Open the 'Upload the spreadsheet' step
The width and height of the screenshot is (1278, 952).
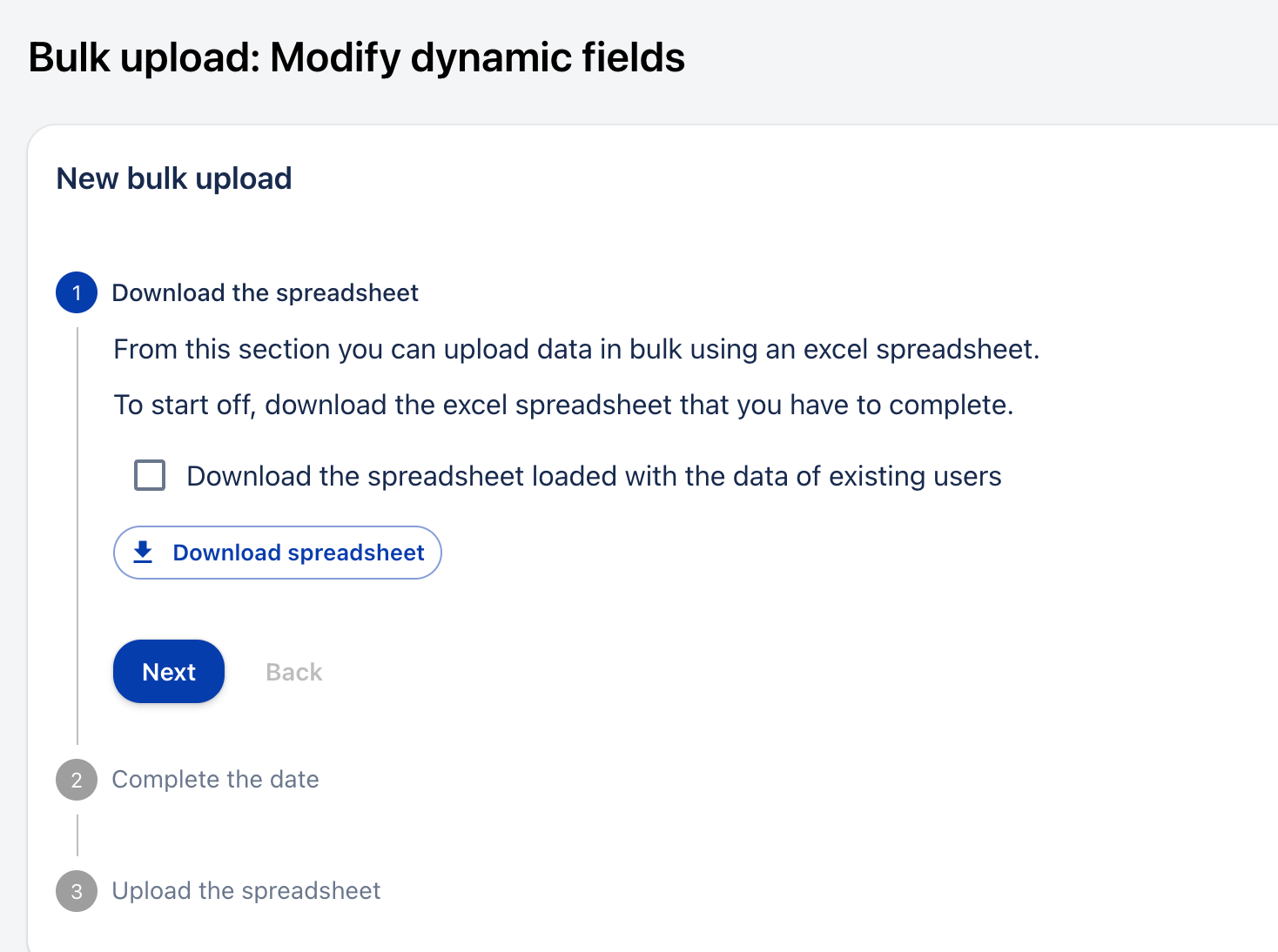pos(246,891)
